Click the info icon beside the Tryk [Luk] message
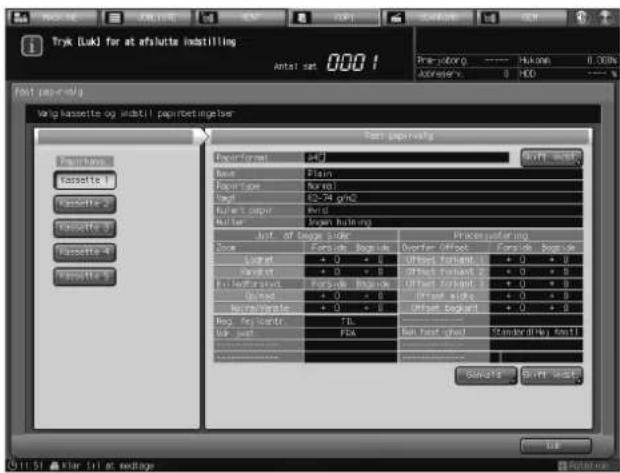 [32, 45]
